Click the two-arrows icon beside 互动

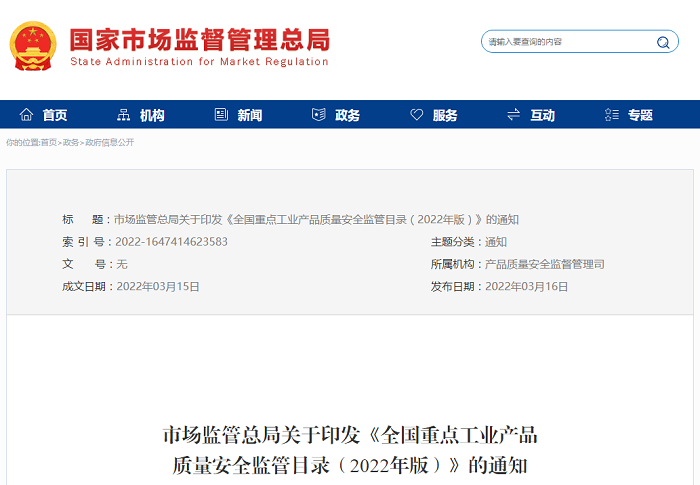click(x=514, y=115)
